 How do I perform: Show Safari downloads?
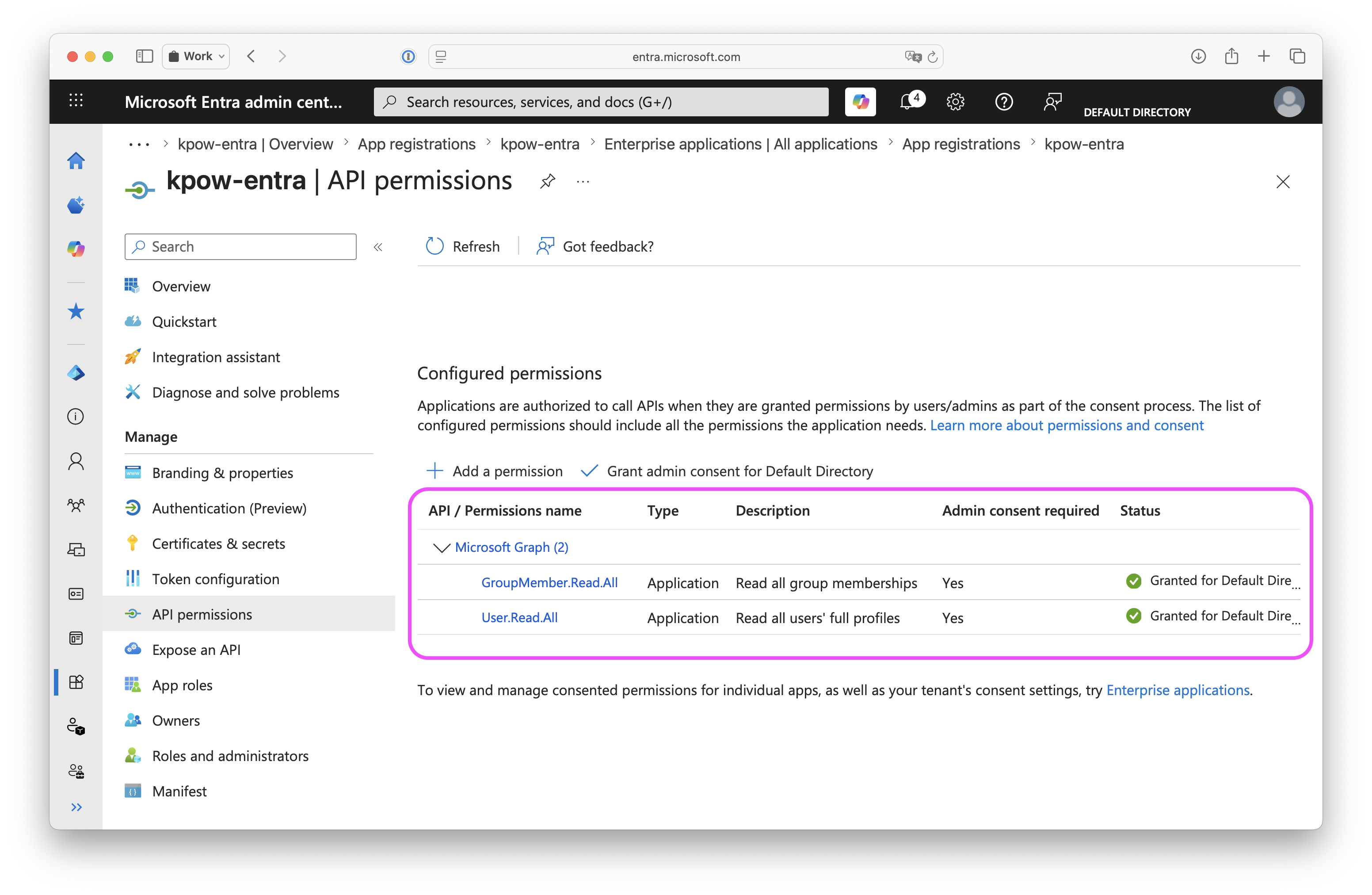1198,57
